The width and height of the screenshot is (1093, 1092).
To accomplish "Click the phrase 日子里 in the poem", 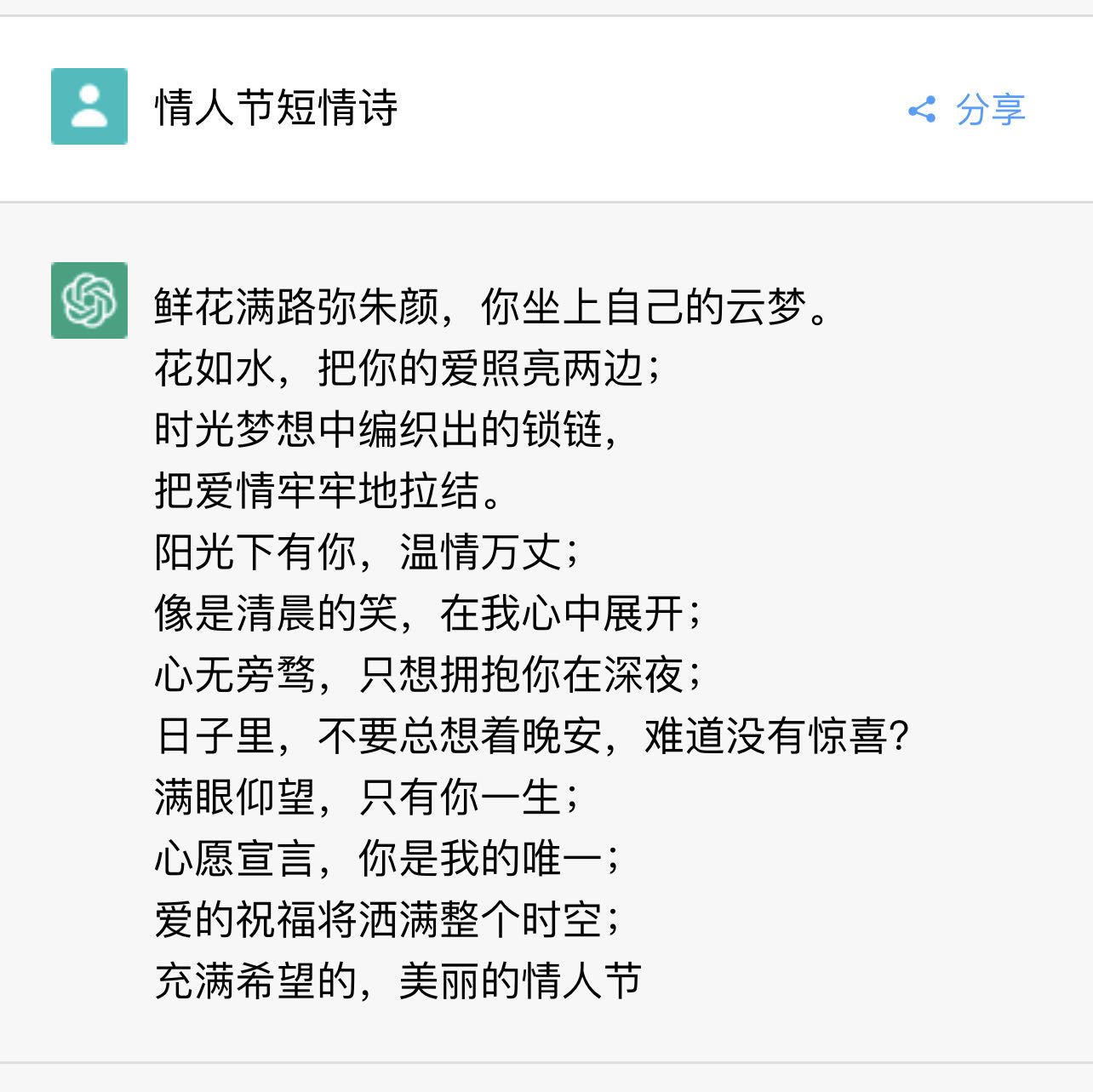I will 215,736.
